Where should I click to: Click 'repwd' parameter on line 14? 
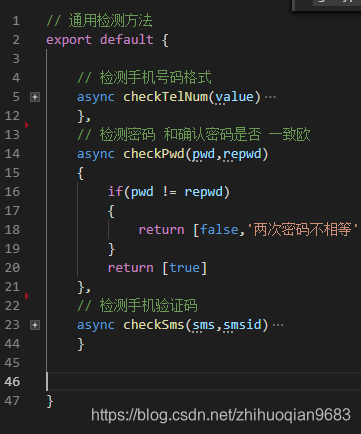coord(242,154)
